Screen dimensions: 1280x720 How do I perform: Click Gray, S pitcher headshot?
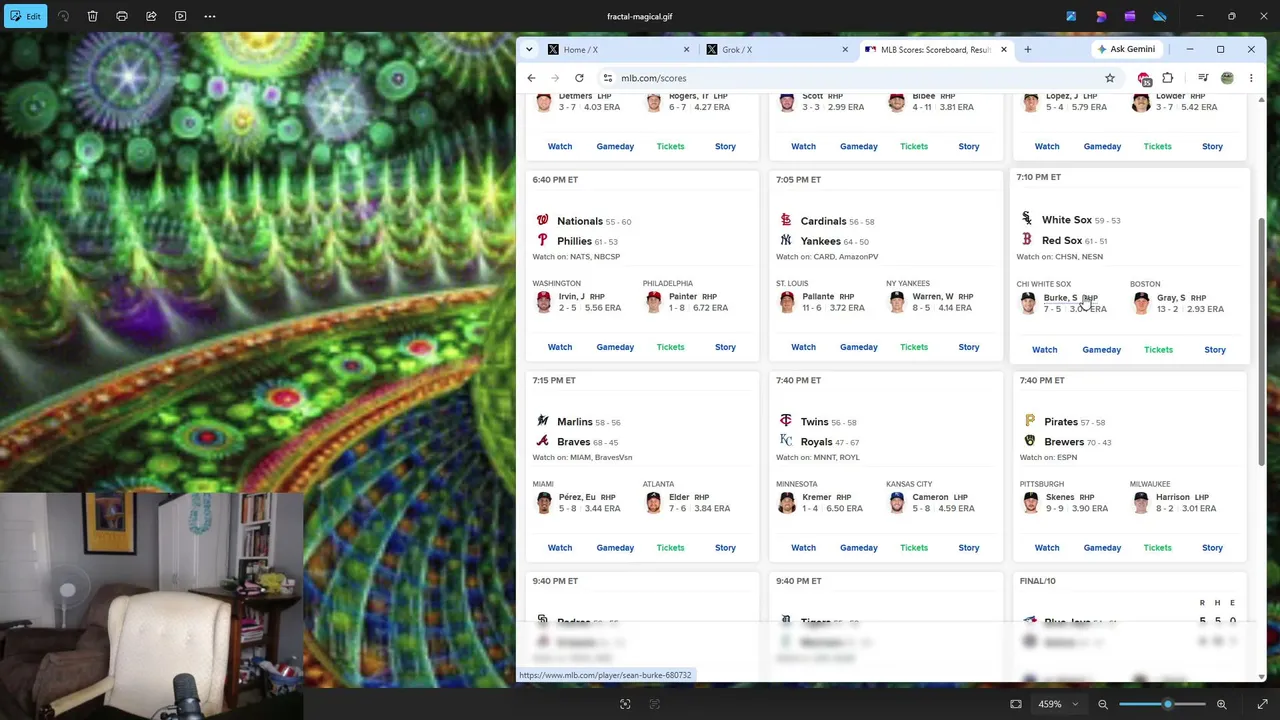[1141, 303]
